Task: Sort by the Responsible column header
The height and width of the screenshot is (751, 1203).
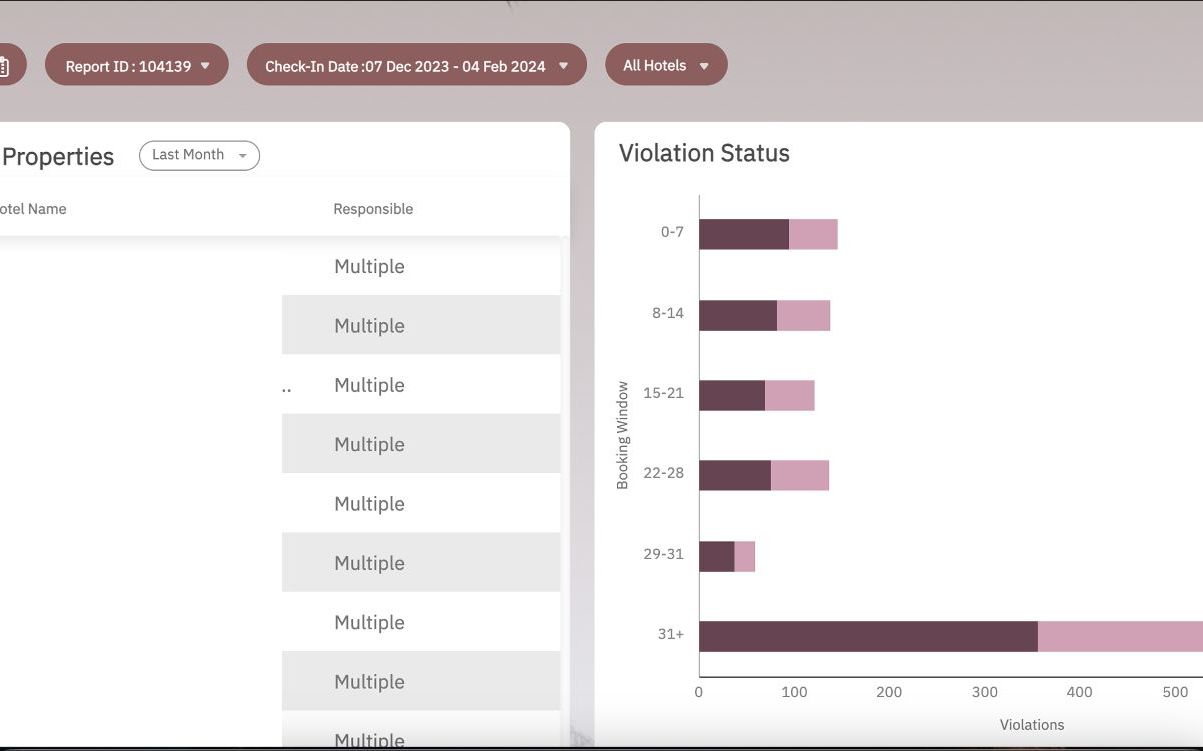Action: click(373, 209)
